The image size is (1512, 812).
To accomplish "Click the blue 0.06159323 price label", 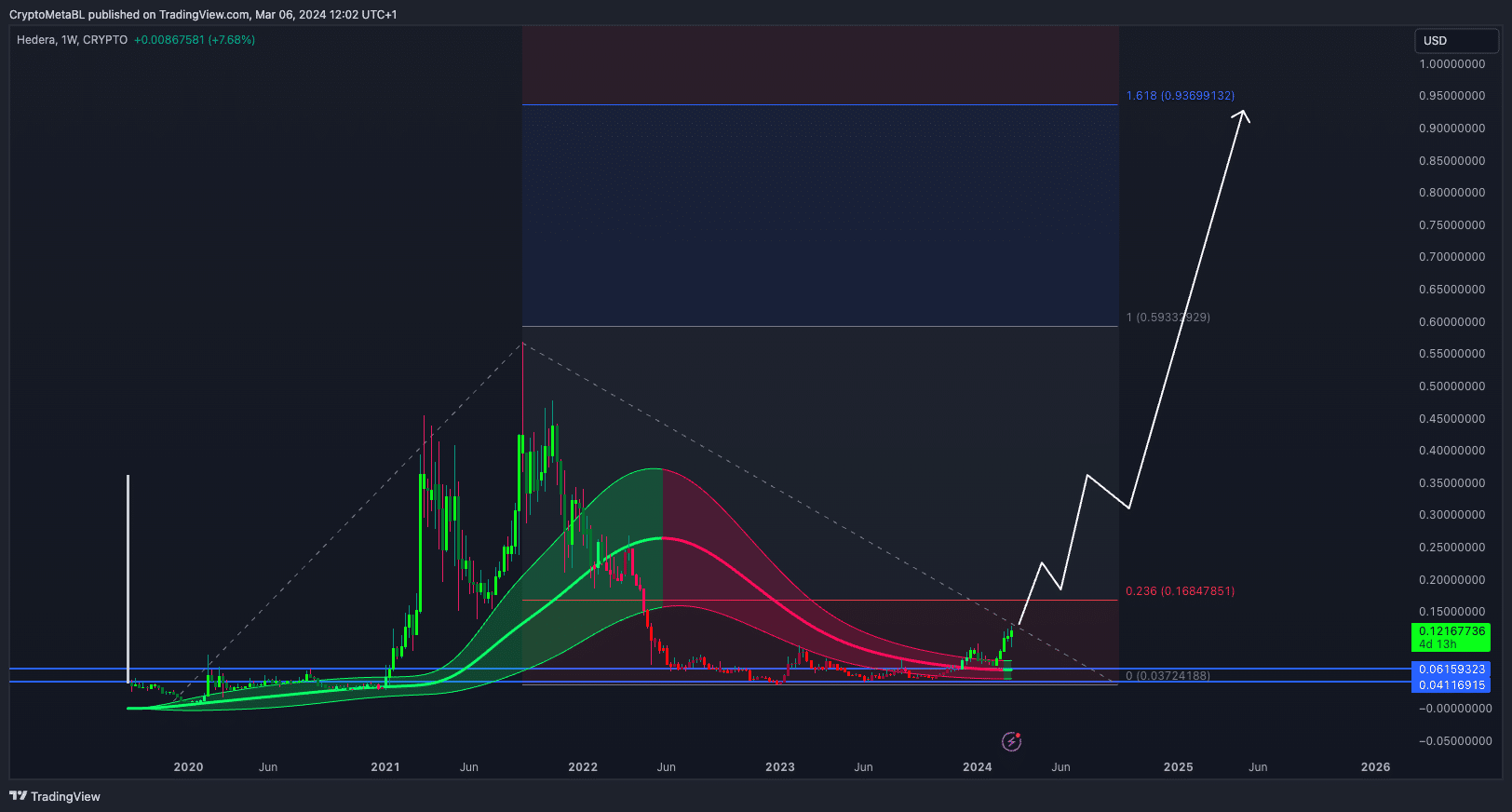I will tap(1451, 670).
